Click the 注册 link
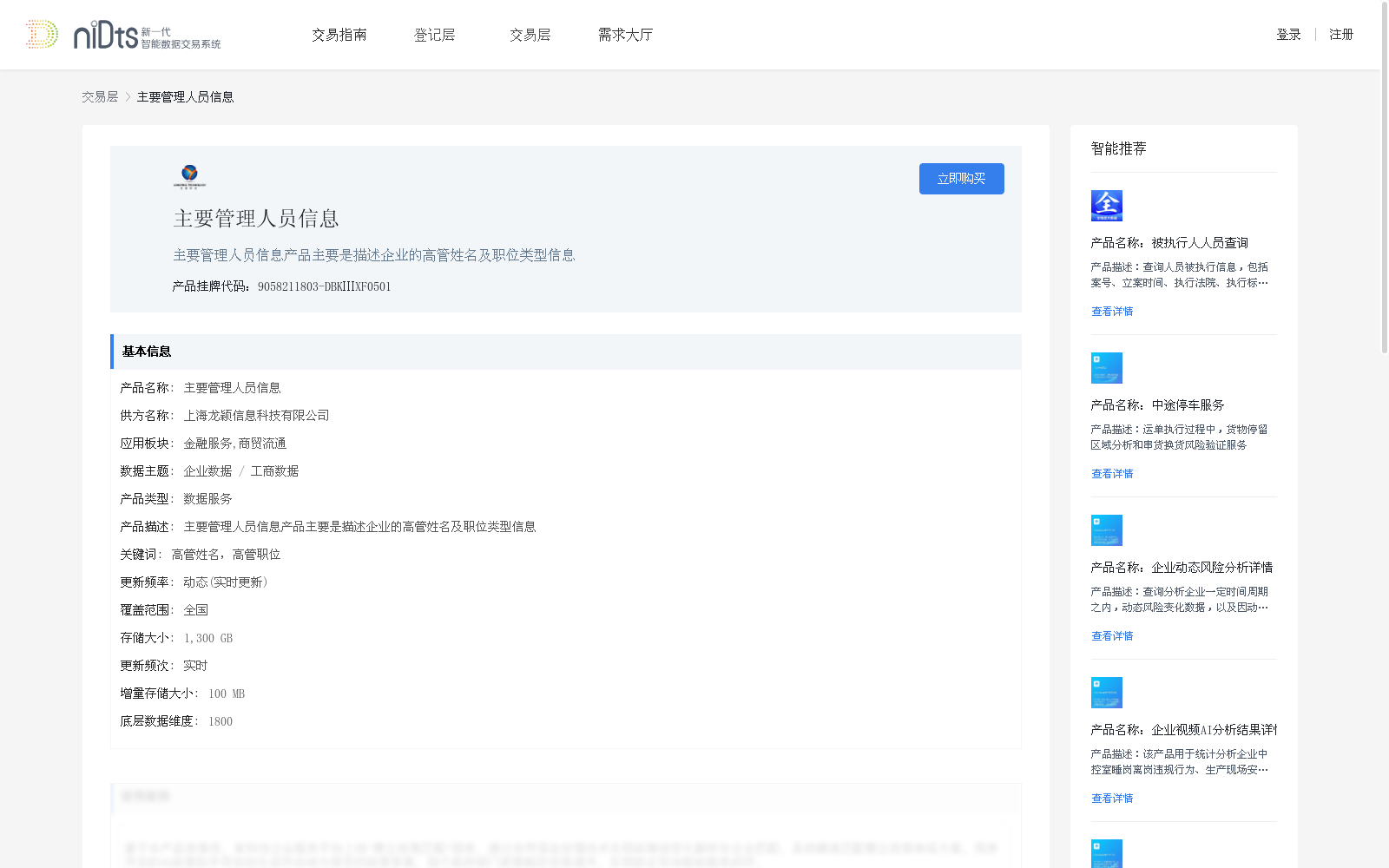 click(x=1341, y=35)
